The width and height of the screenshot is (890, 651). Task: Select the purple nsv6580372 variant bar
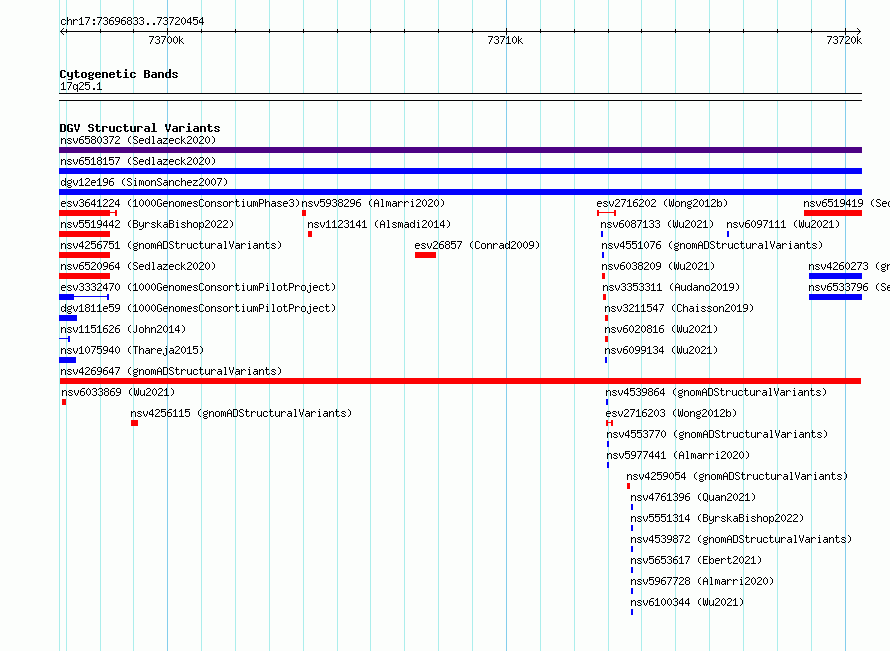pyautogui.click(x=460, y=150)
